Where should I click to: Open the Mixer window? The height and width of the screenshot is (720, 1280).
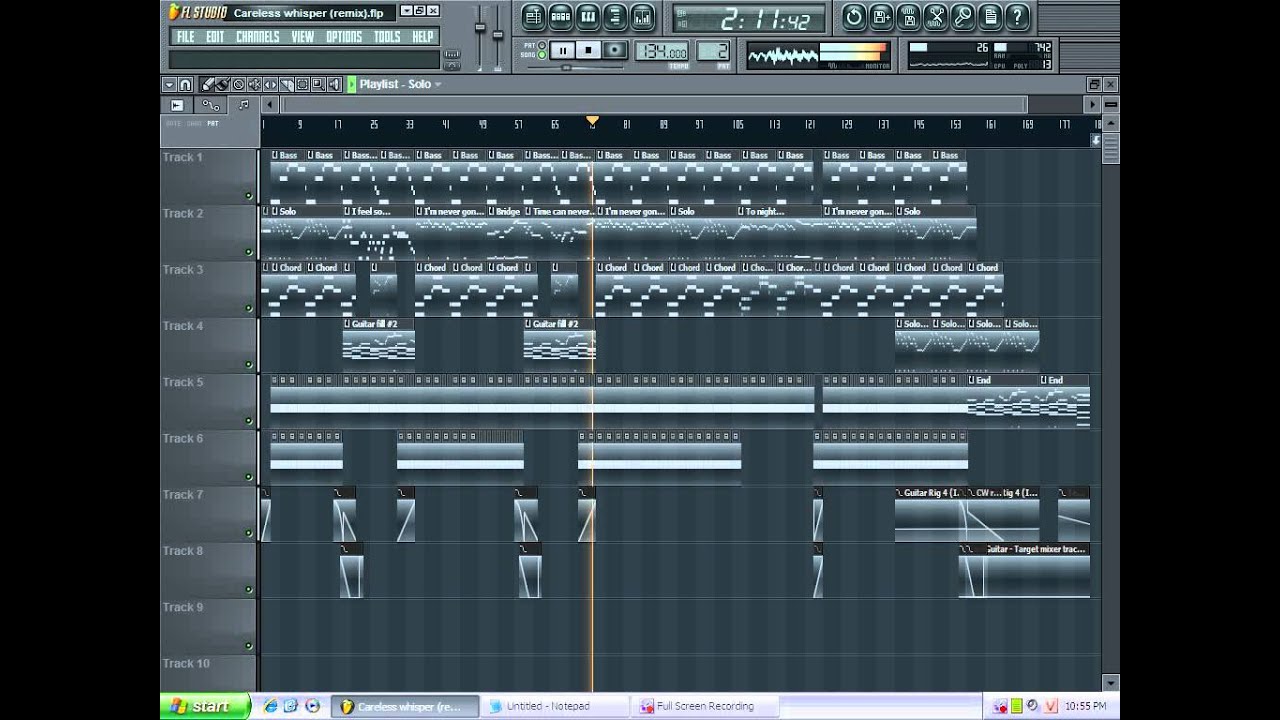point(643,16)
